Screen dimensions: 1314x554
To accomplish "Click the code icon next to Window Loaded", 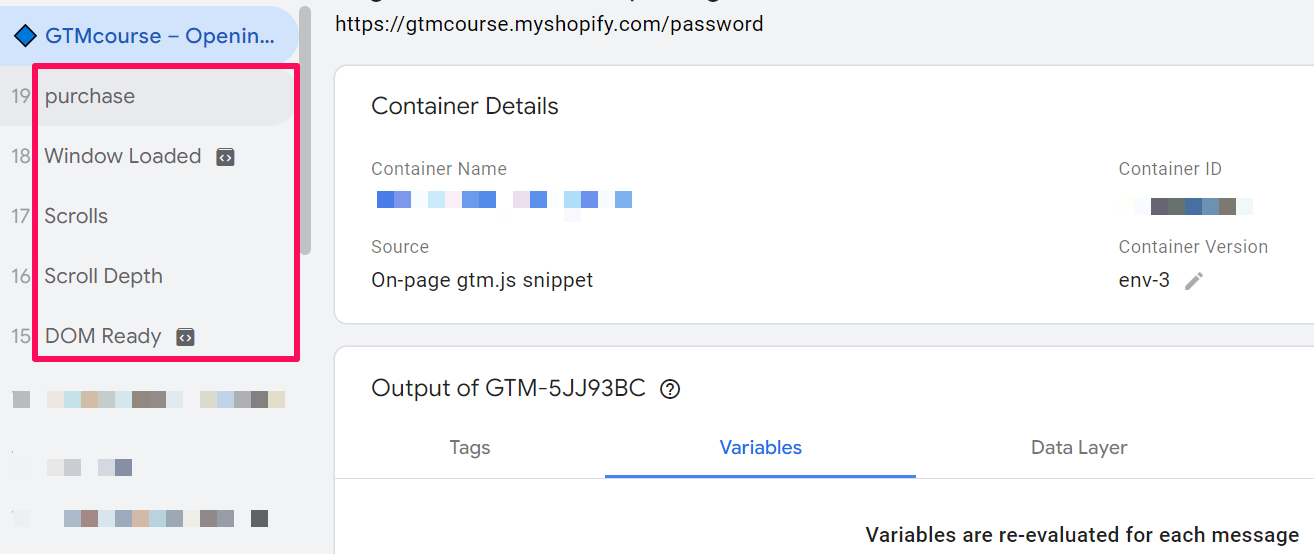I will (226, 157).
